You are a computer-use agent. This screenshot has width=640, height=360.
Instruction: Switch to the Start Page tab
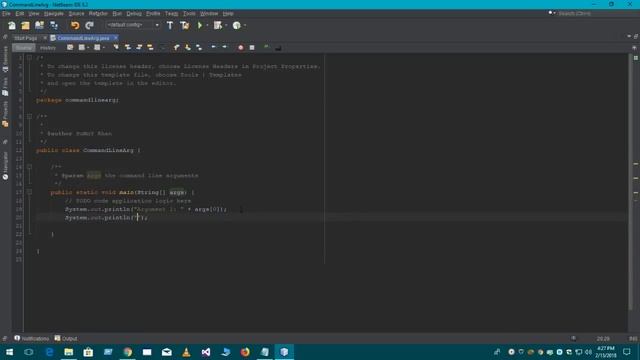pyautogui.click(x=25, y=38)
